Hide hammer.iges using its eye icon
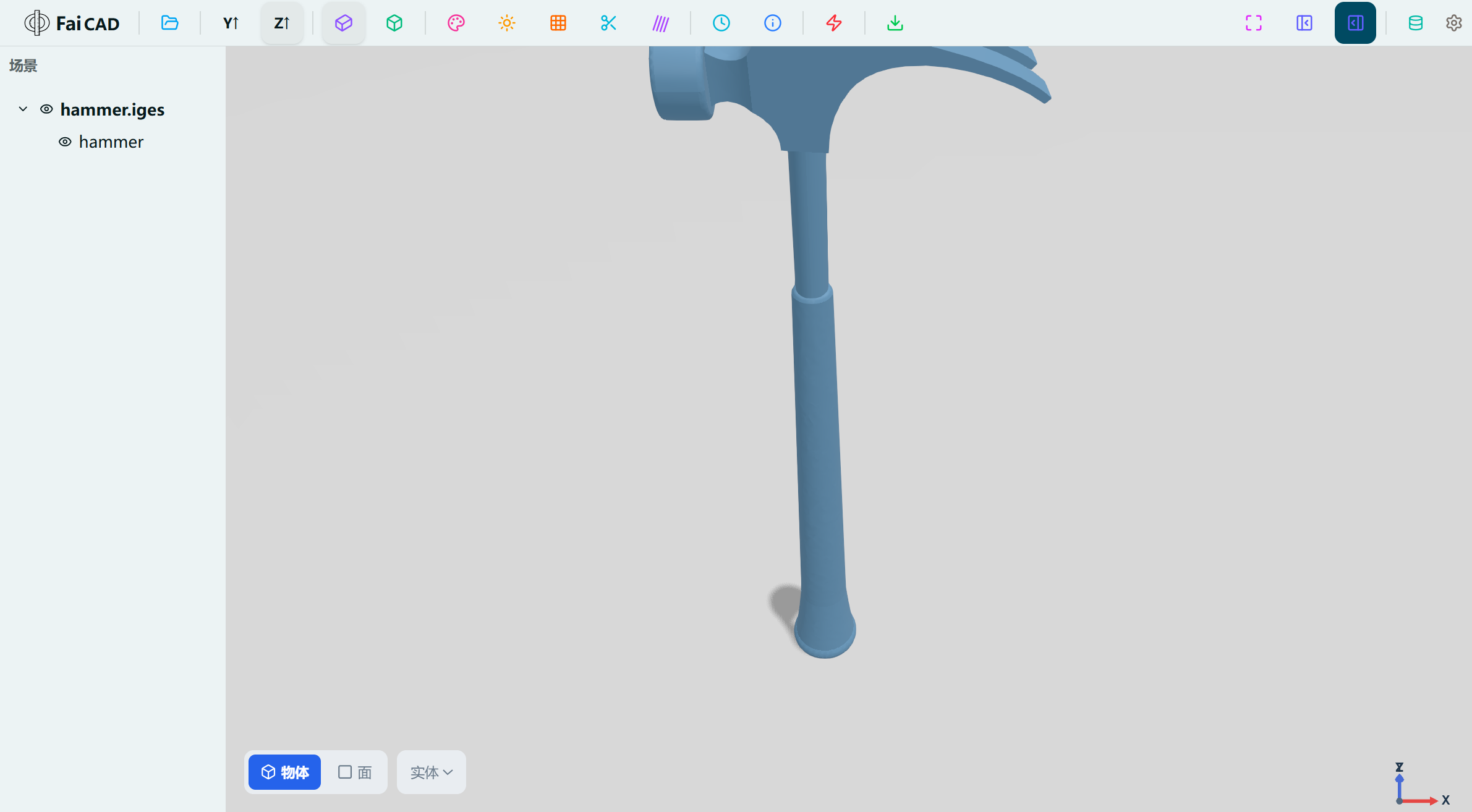1472x812 pixels. tap(46, 109)
